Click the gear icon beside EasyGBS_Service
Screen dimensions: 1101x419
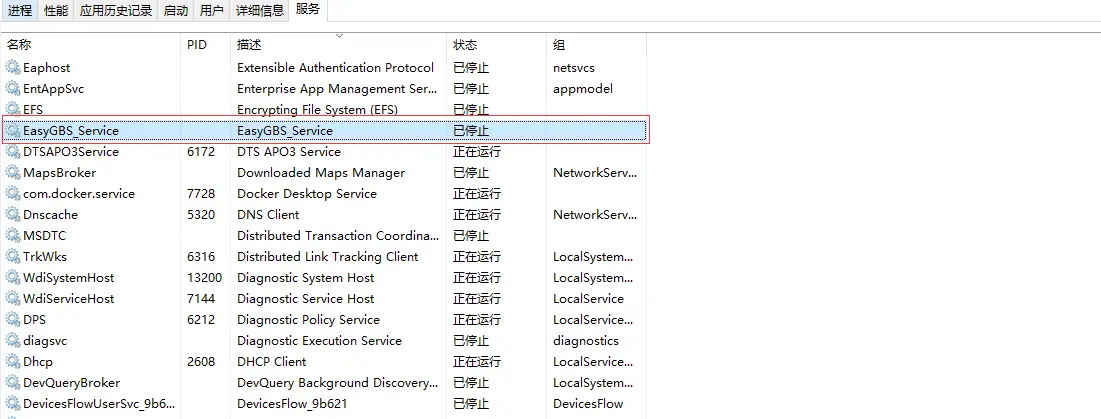(12, 131)
